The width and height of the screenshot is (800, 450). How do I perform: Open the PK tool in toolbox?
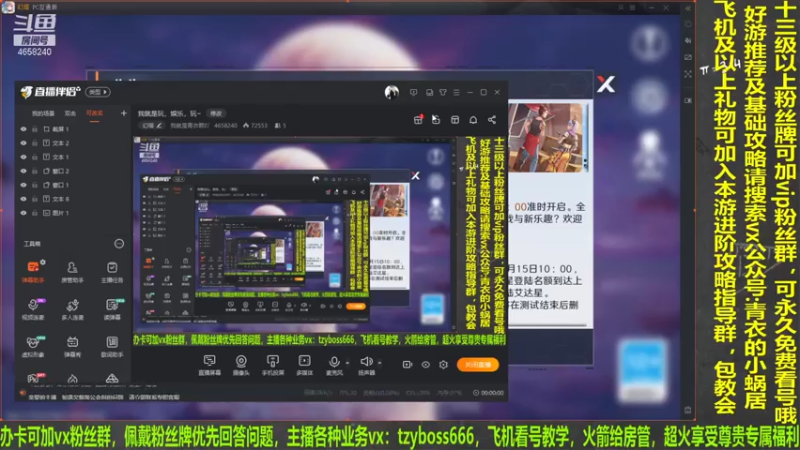tap(34, 378)
